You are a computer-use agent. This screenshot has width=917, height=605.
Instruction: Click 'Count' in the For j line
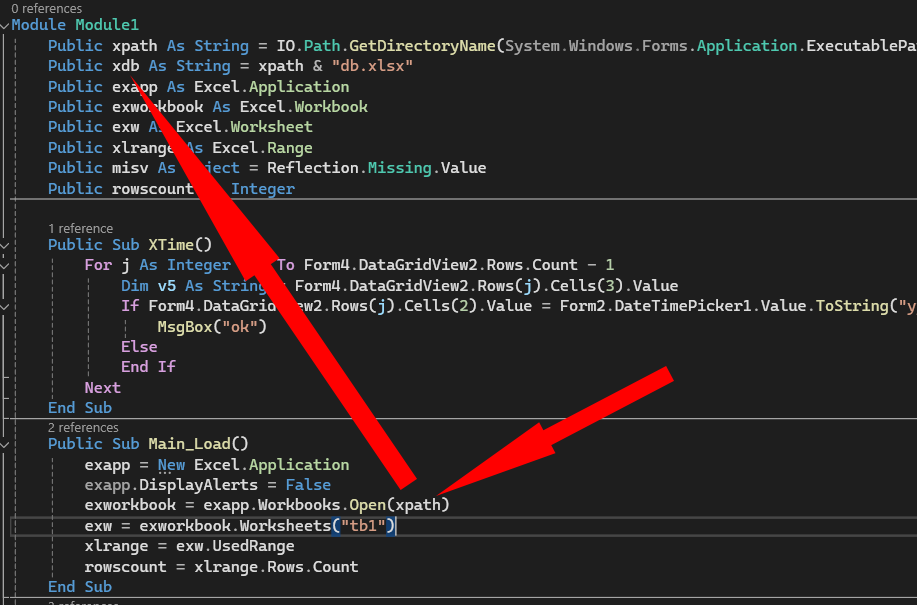tap(554, 265)
